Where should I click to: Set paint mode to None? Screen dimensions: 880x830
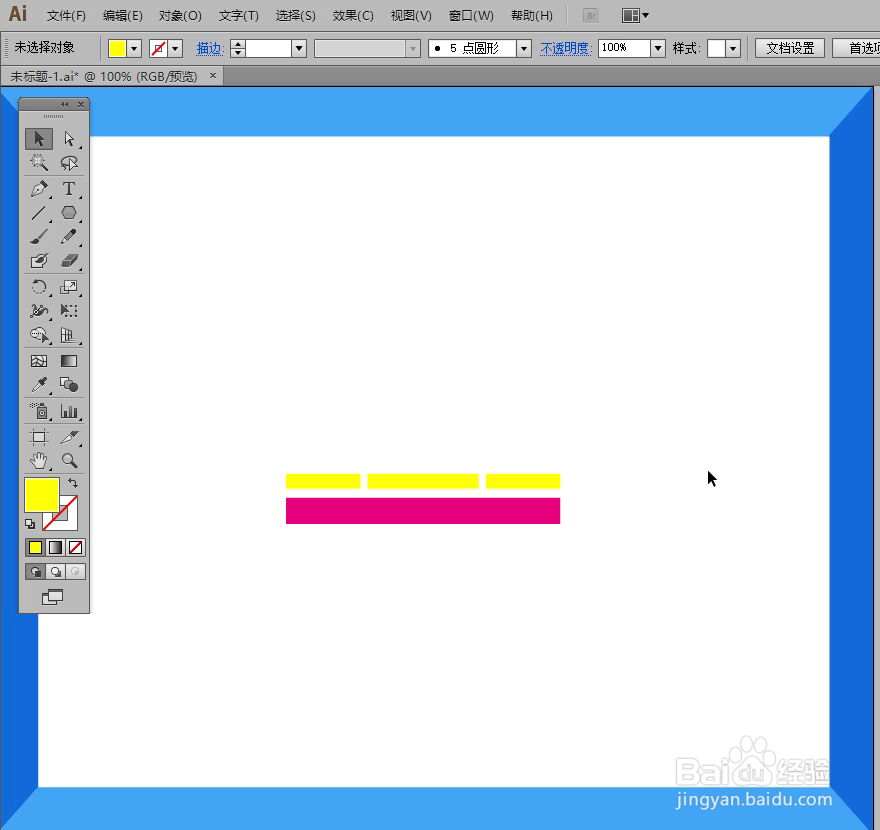click(x=75, y=547)
